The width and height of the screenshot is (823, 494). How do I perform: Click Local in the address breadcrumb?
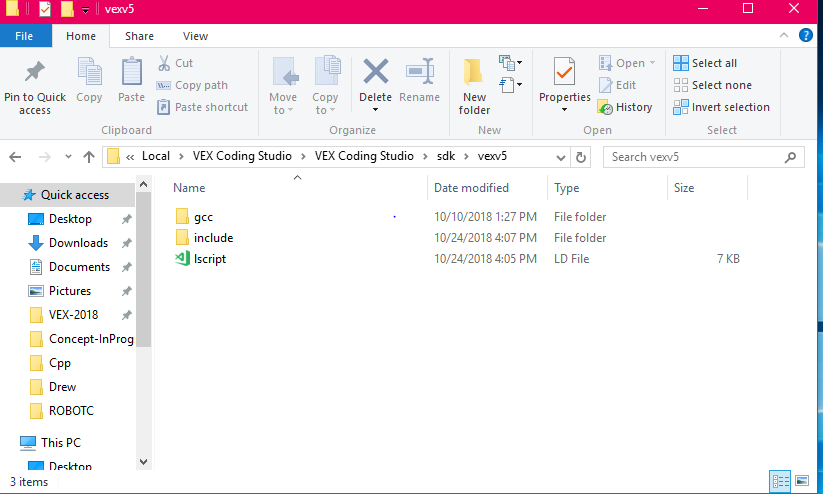[x=156, y=156]
